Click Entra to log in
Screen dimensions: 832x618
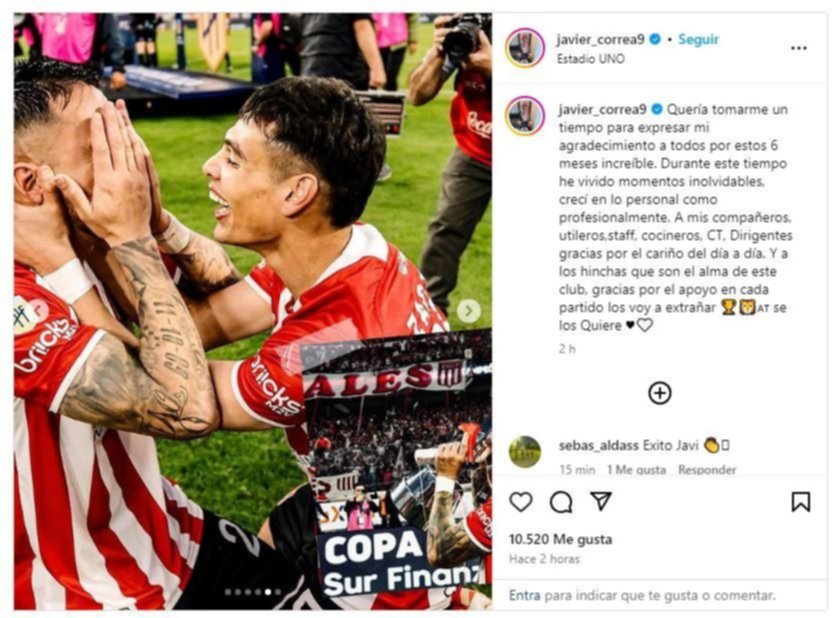pos(524,595)
